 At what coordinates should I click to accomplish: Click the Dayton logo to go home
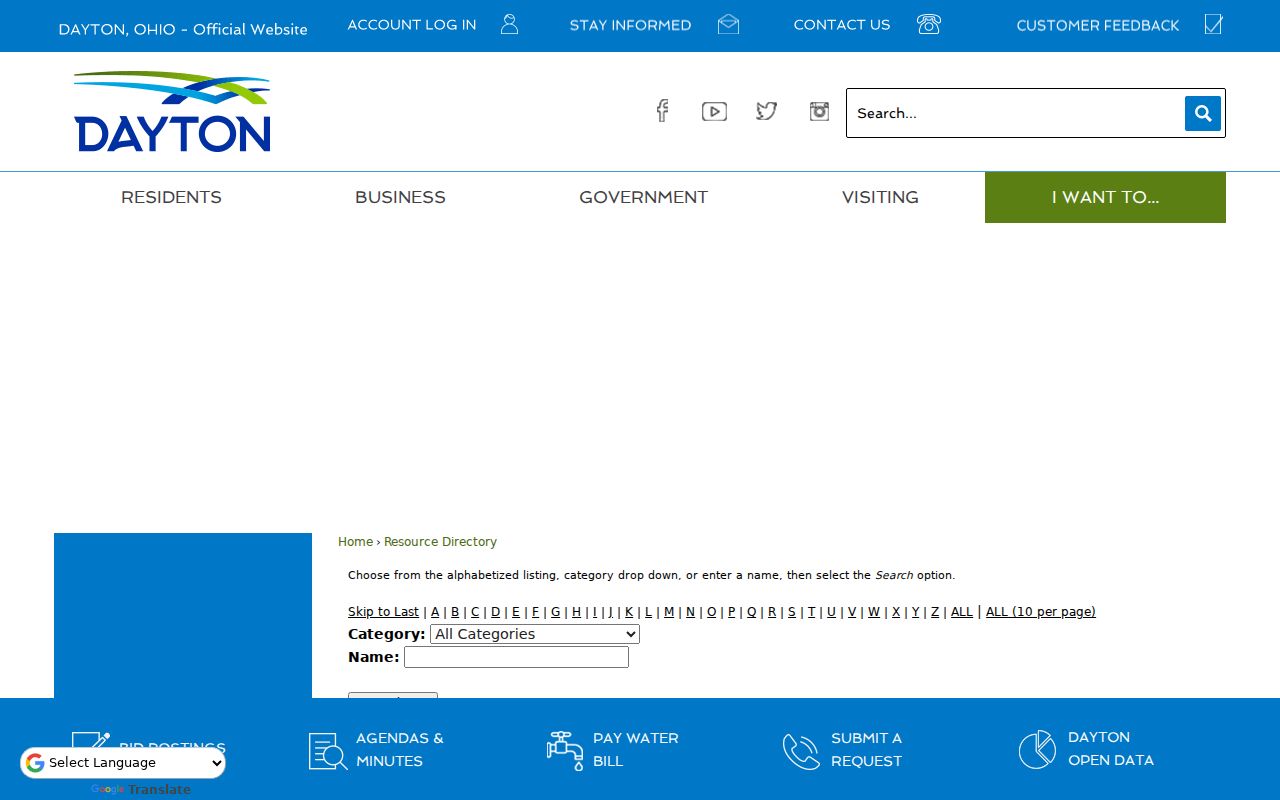point(172,111)
